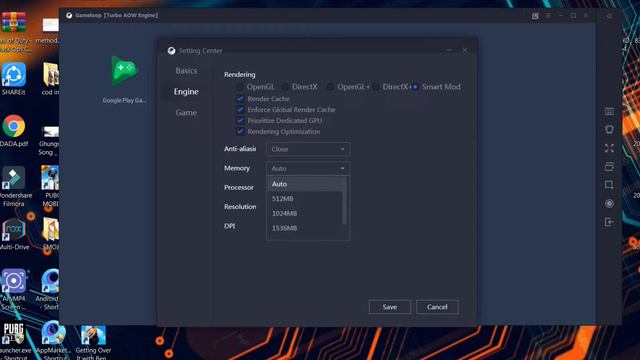The width and height of the screenshot is (640, 360).
Task: Click the Setting Center logo icon
Action: [x=171, y=51]
